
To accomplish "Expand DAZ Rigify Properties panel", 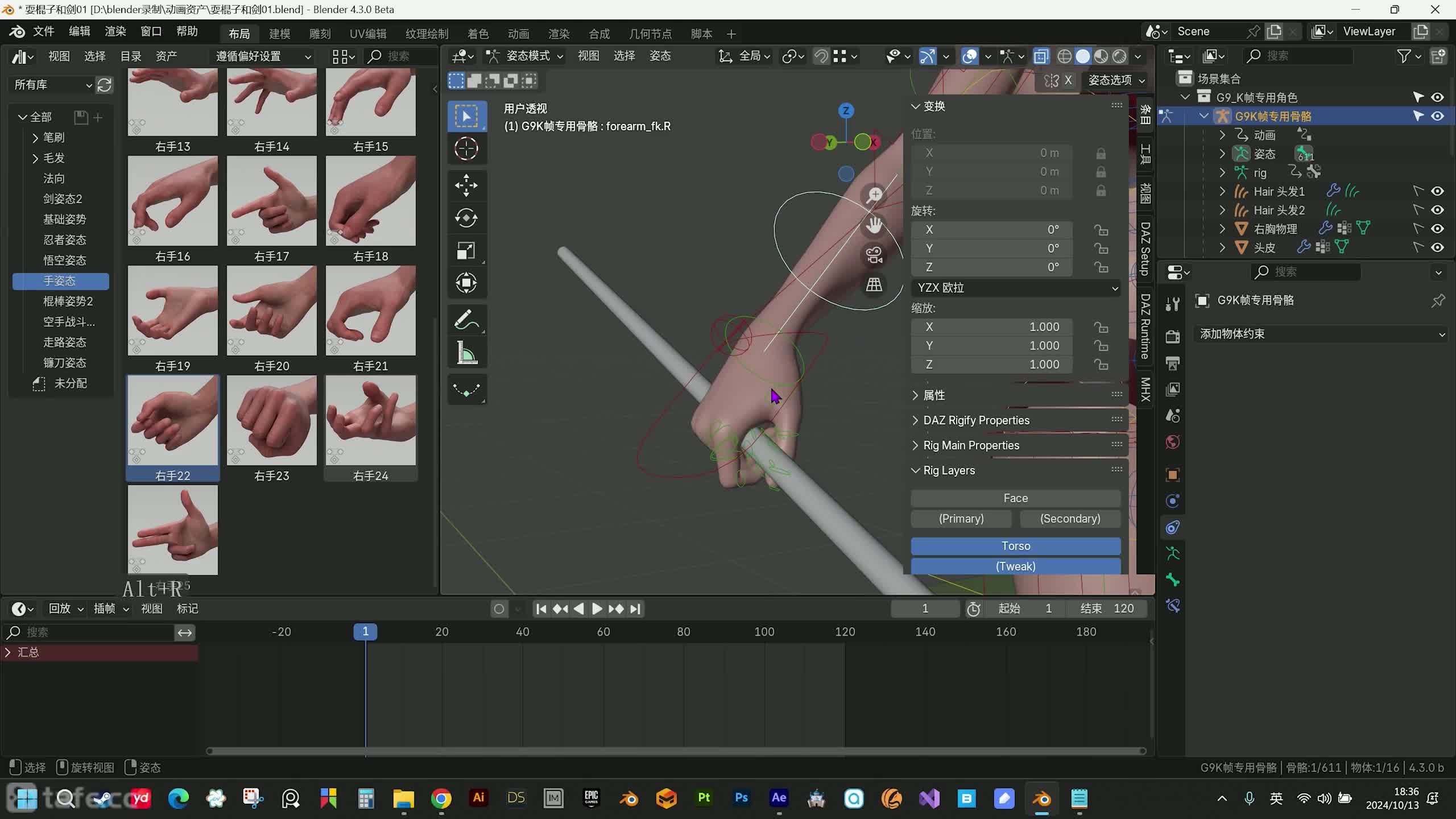I will coord(976,420).
